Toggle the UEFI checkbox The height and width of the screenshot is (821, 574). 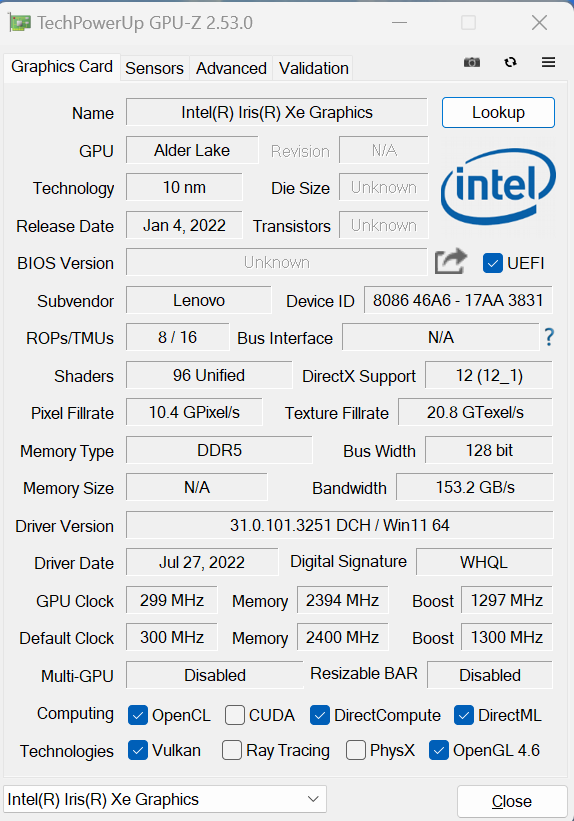(492, 263)
